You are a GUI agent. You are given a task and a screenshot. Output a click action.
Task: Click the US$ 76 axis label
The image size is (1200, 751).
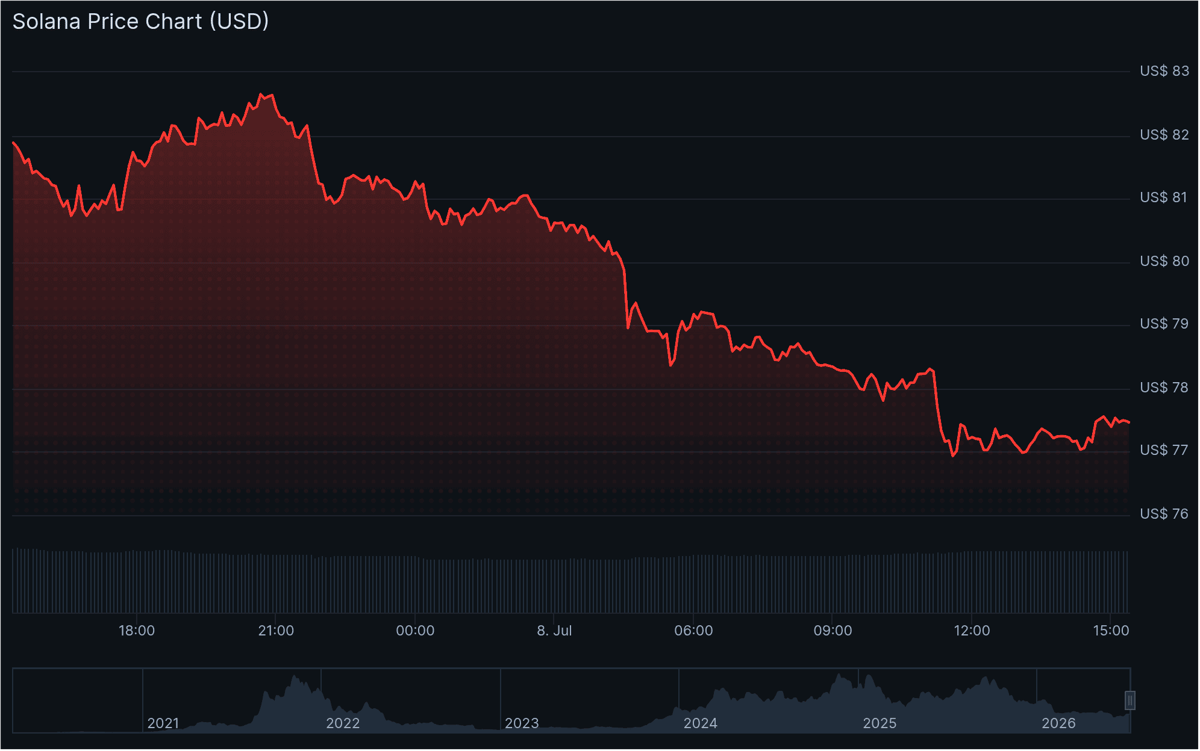coord(1164,514)
